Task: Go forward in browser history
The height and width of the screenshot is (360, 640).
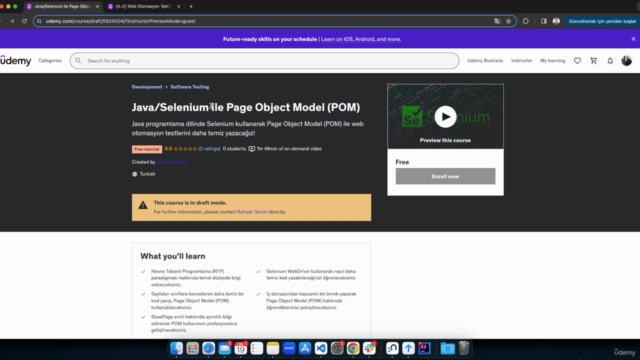Action: [12, 21]
